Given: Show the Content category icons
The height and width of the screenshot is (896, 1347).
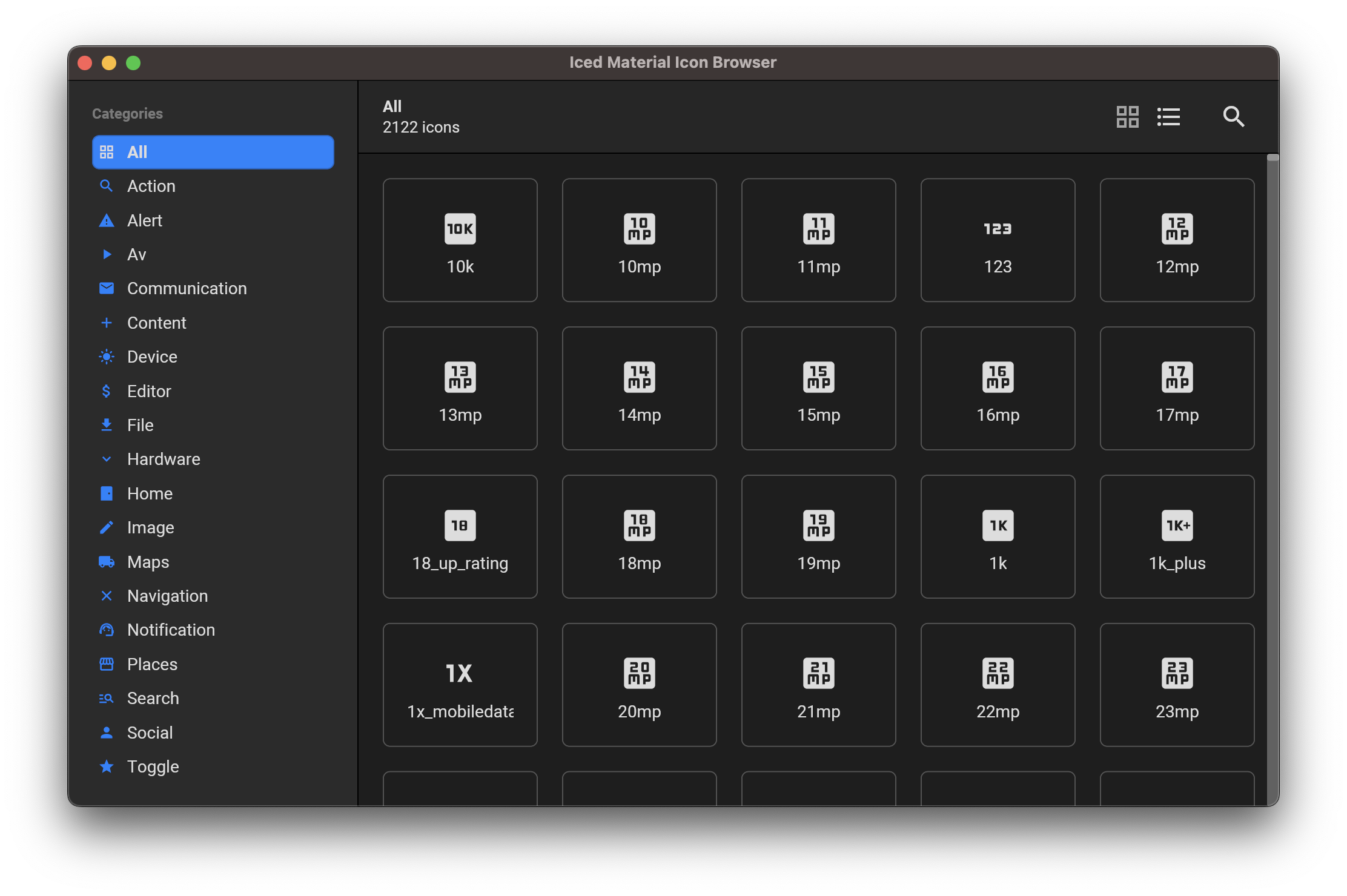Looking at the screenshot, I should point(213,323).
